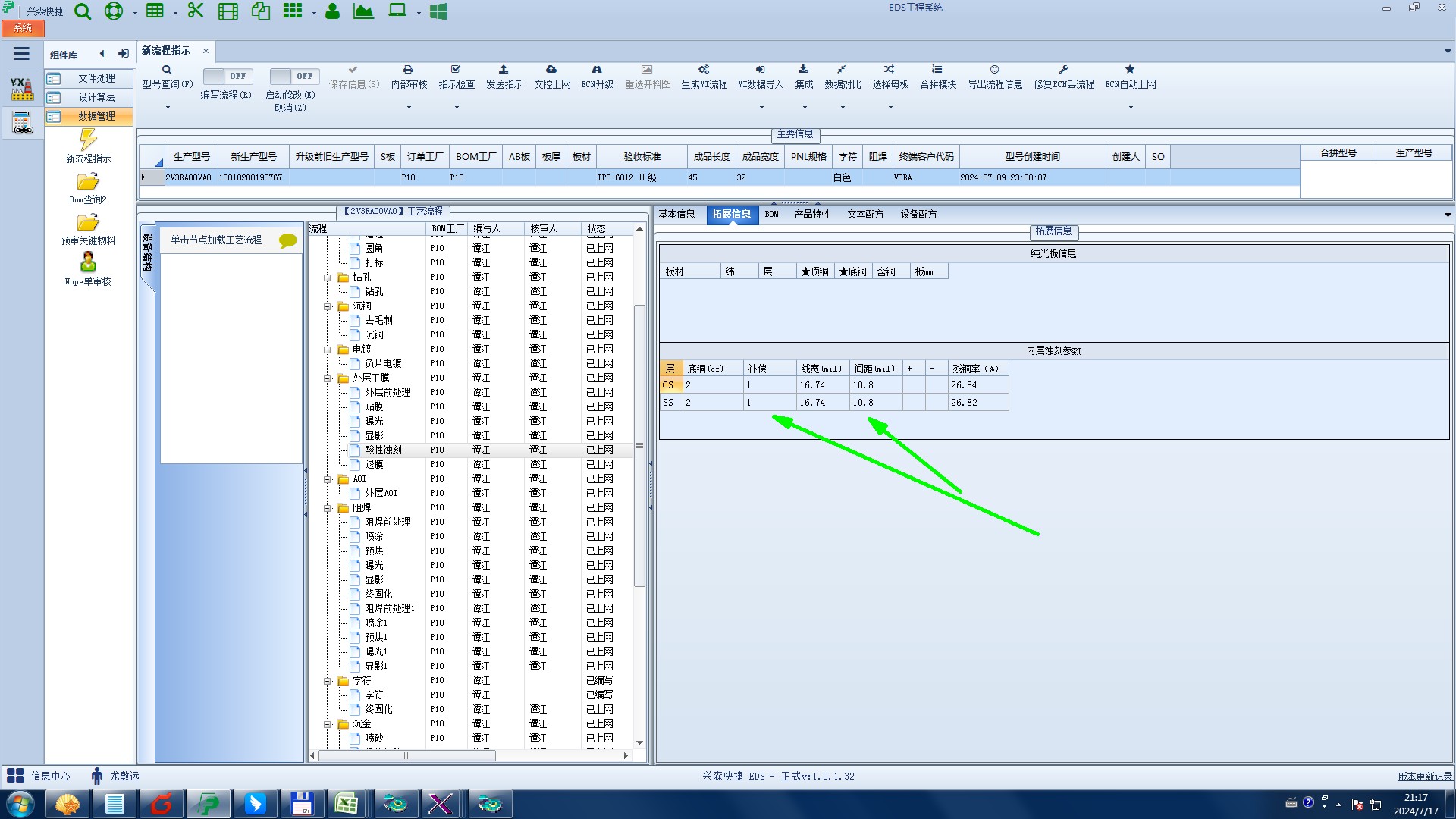Toggle the 启动修改 OFF switch

(294, 77)
